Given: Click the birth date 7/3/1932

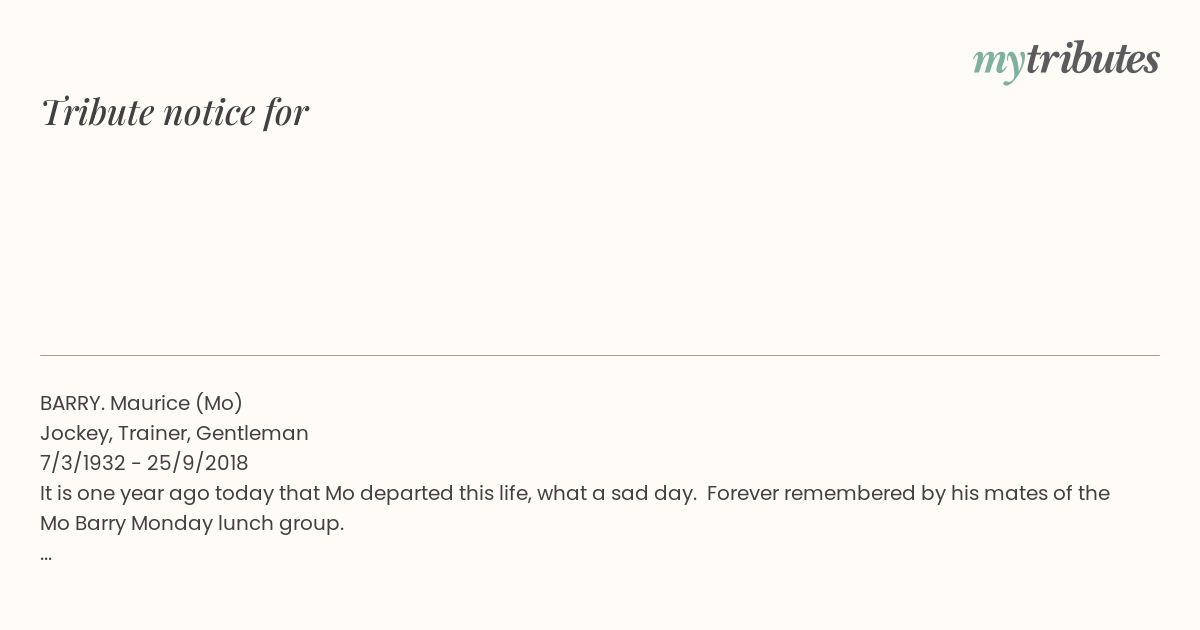Looking at the screenshot, I should (83, 463).
